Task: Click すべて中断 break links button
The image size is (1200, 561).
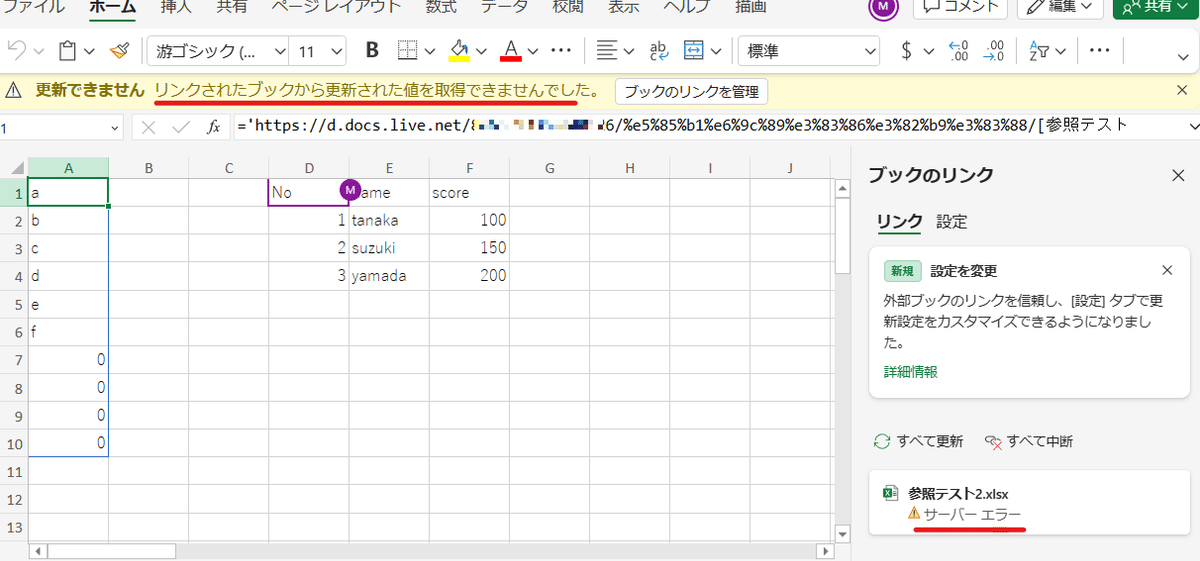Action: click(x=1028, y=441)
